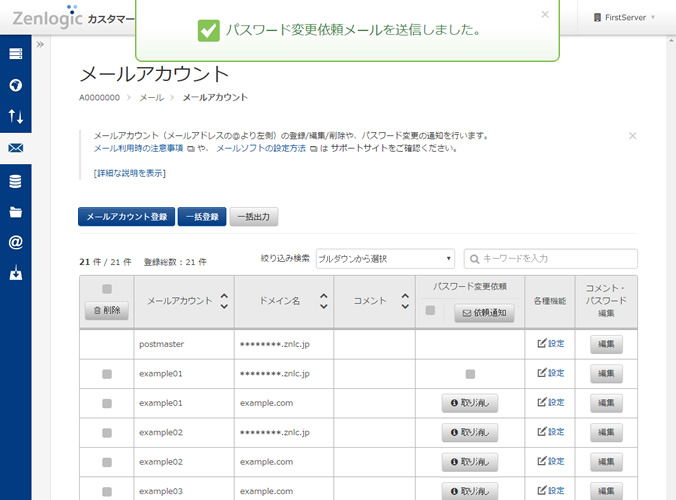The width and height of the screenshot is (676, 500).
Task: Click 一括出力 button
Action: tap(254, 217)
